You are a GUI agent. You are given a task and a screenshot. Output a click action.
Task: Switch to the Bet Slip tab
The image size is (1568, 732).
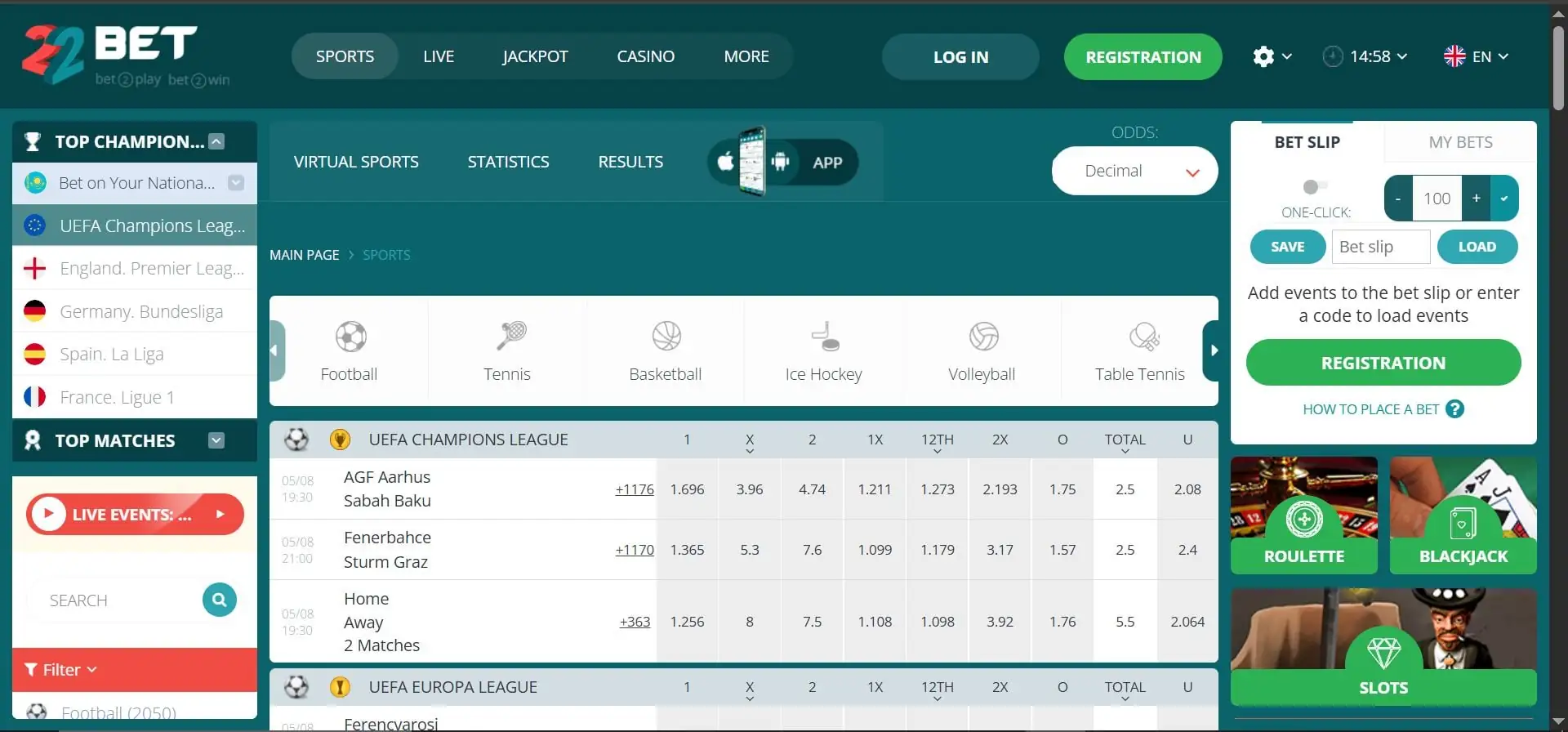point(1307,142)
